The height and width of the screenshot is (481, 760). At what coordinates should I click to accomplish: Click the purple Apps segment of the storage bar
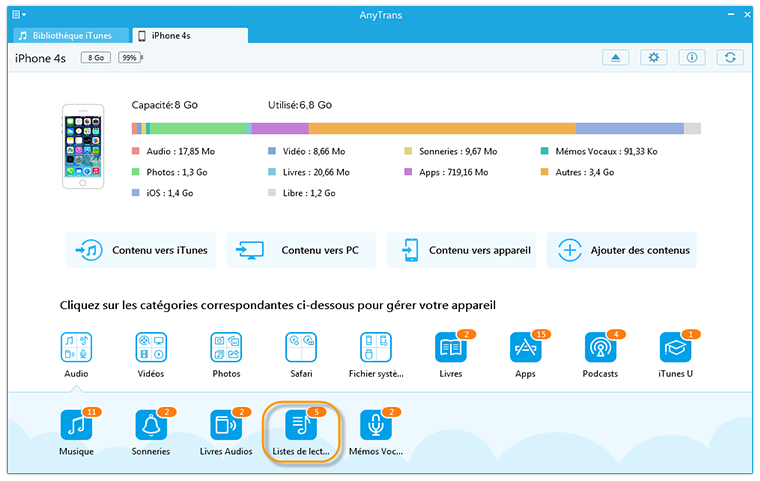tap(280, 128)
